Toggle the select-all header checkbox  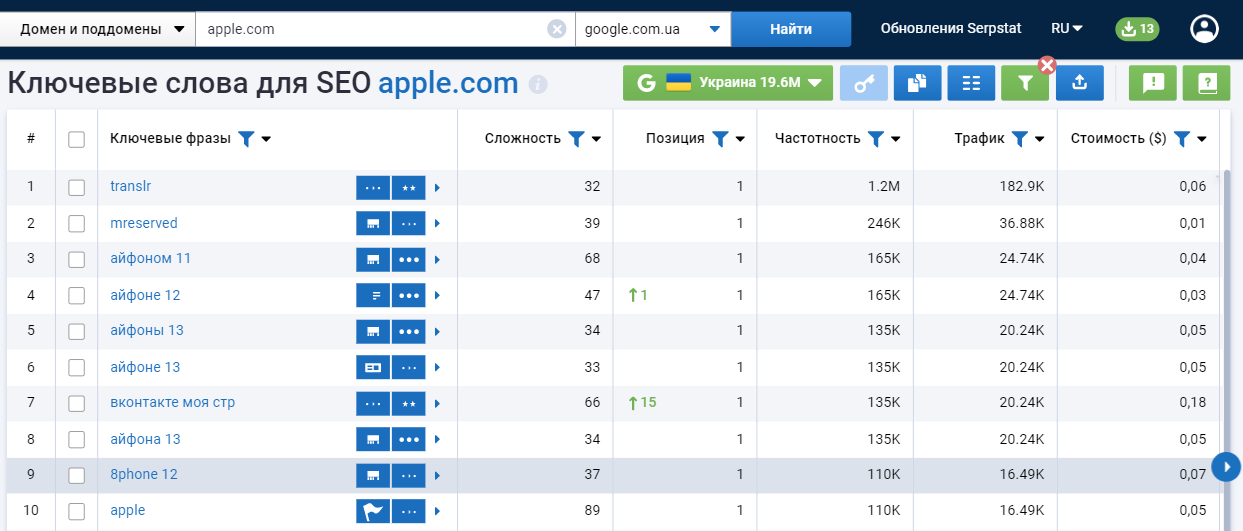click(76, 139)
